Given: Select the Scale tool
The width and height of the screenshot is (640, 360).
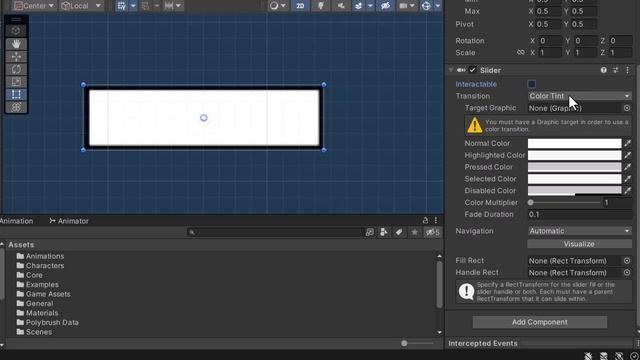Looking at the screenshot, I should [x=16, y=82].
